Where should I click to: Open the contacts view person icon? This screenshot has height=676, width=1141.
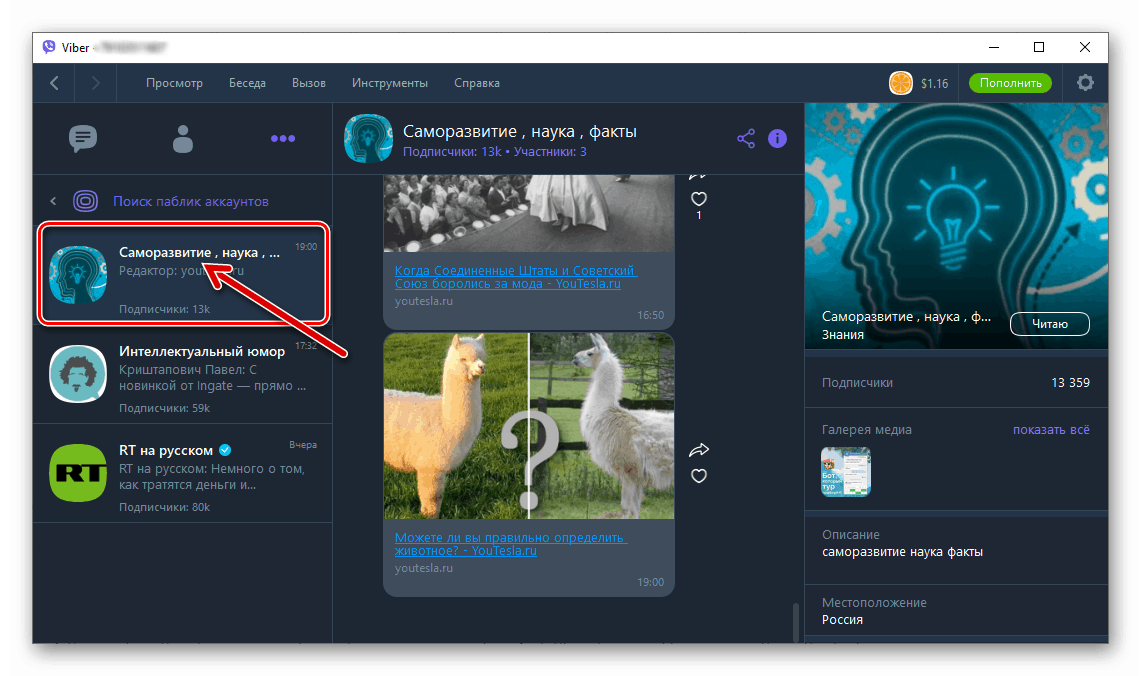click(x=183, y=139)
